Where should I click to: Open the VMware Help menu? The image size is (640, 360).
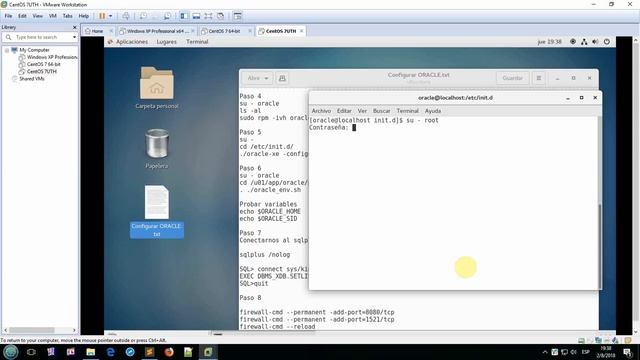click(x=84, y=16)
